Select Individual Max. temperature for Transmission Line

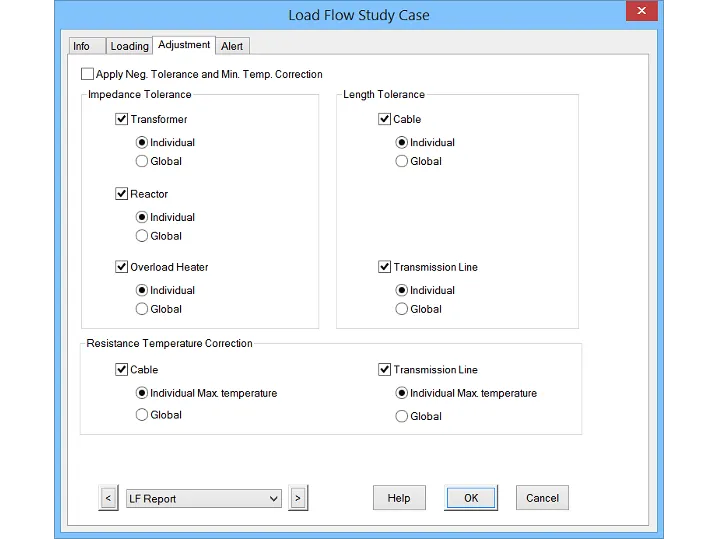[402, 393]
